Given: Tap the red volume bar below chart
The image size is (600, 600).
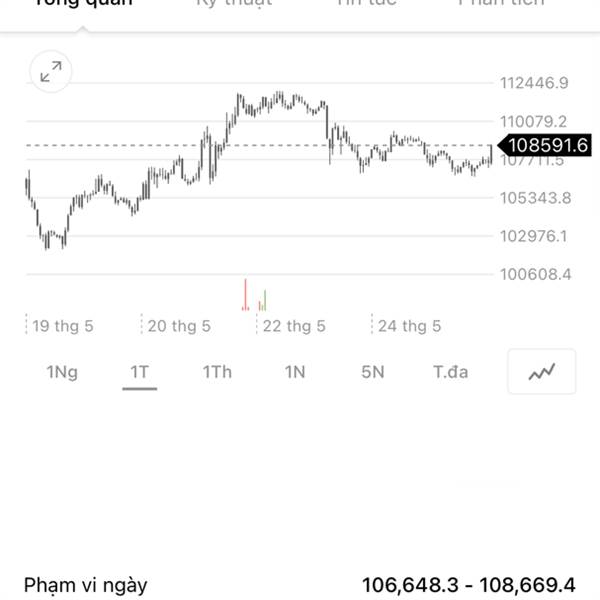Looking at the screenshot, I should pyautogui.click(x=245, y=295).
